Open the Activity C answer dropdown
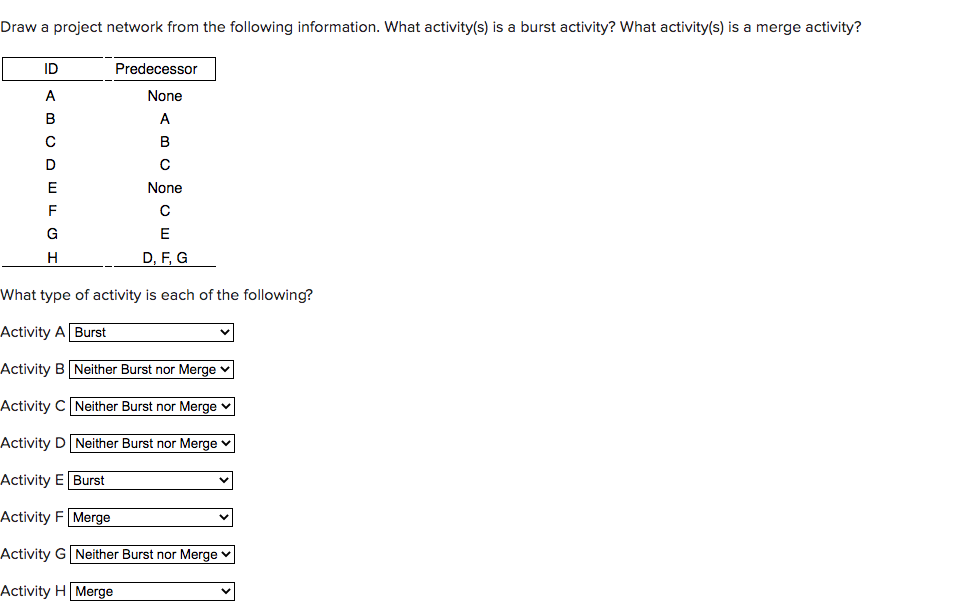 tap(152, 406)
